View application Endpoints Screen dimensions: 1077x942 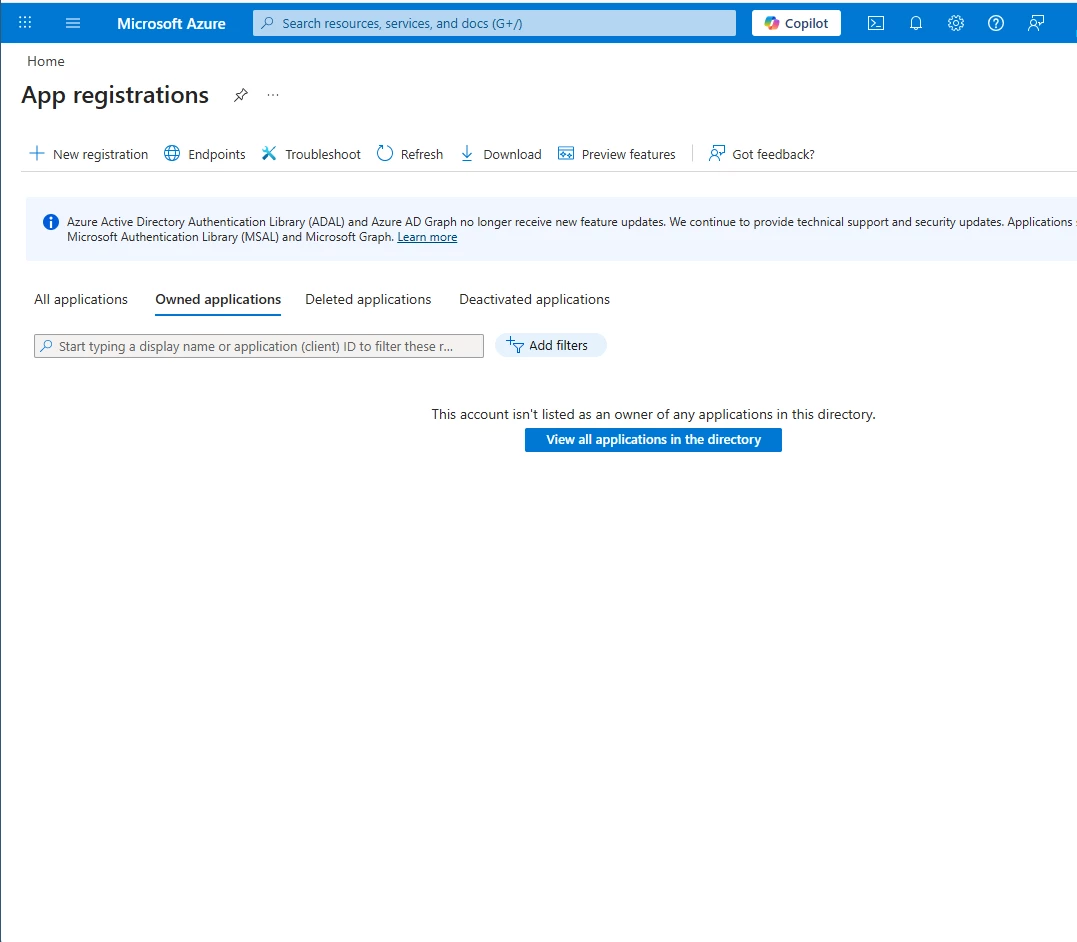[205, 154]
